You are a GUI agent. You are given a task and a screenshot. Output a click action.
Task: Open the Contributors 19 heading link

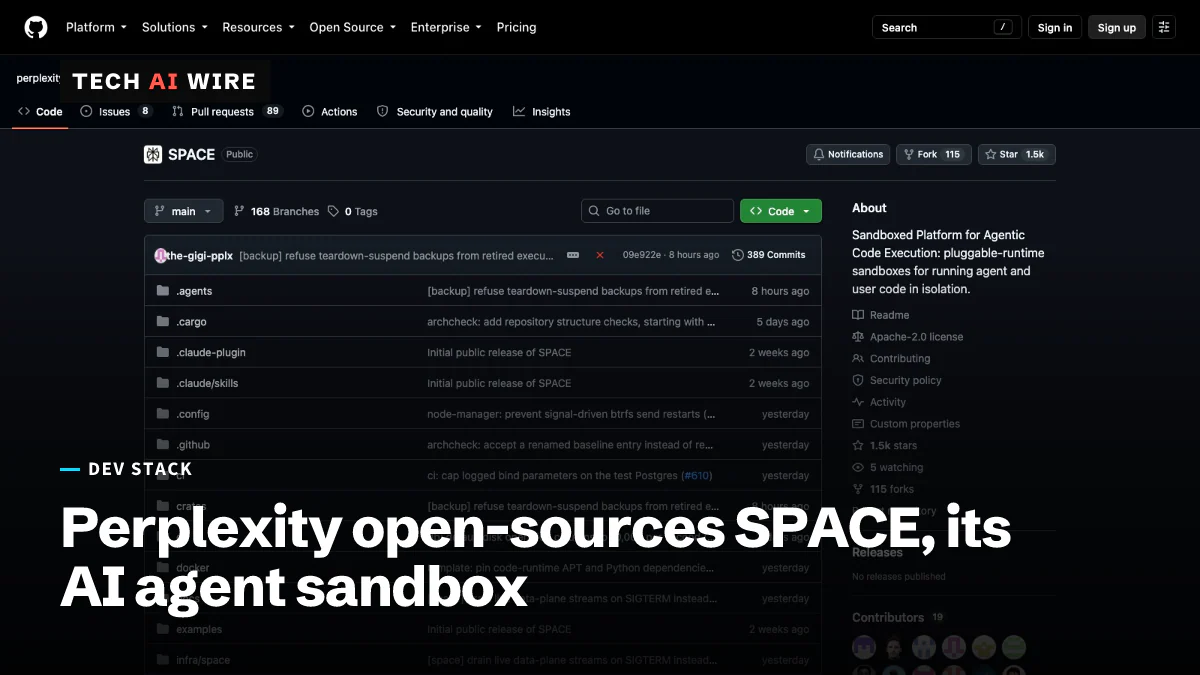pos(897,617)
